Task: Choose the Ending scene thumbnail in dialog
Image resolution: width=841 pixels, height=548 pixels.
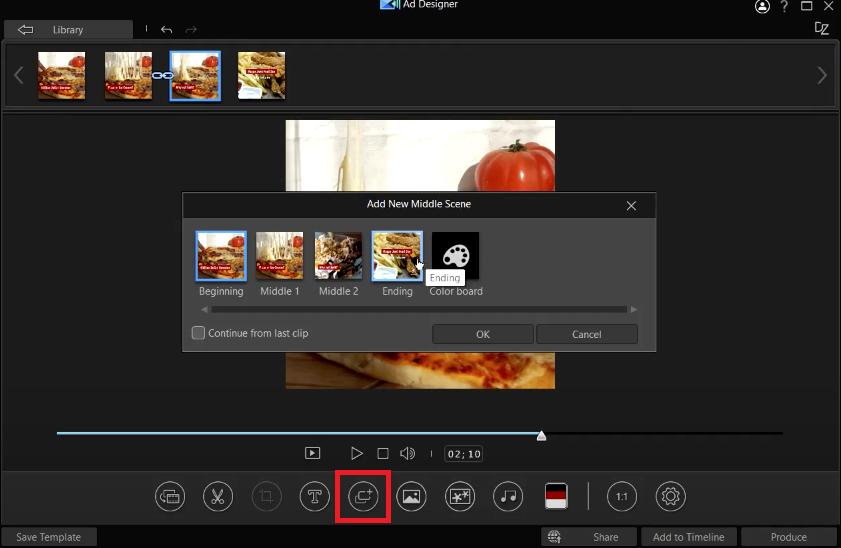Action: pos(397,256)
